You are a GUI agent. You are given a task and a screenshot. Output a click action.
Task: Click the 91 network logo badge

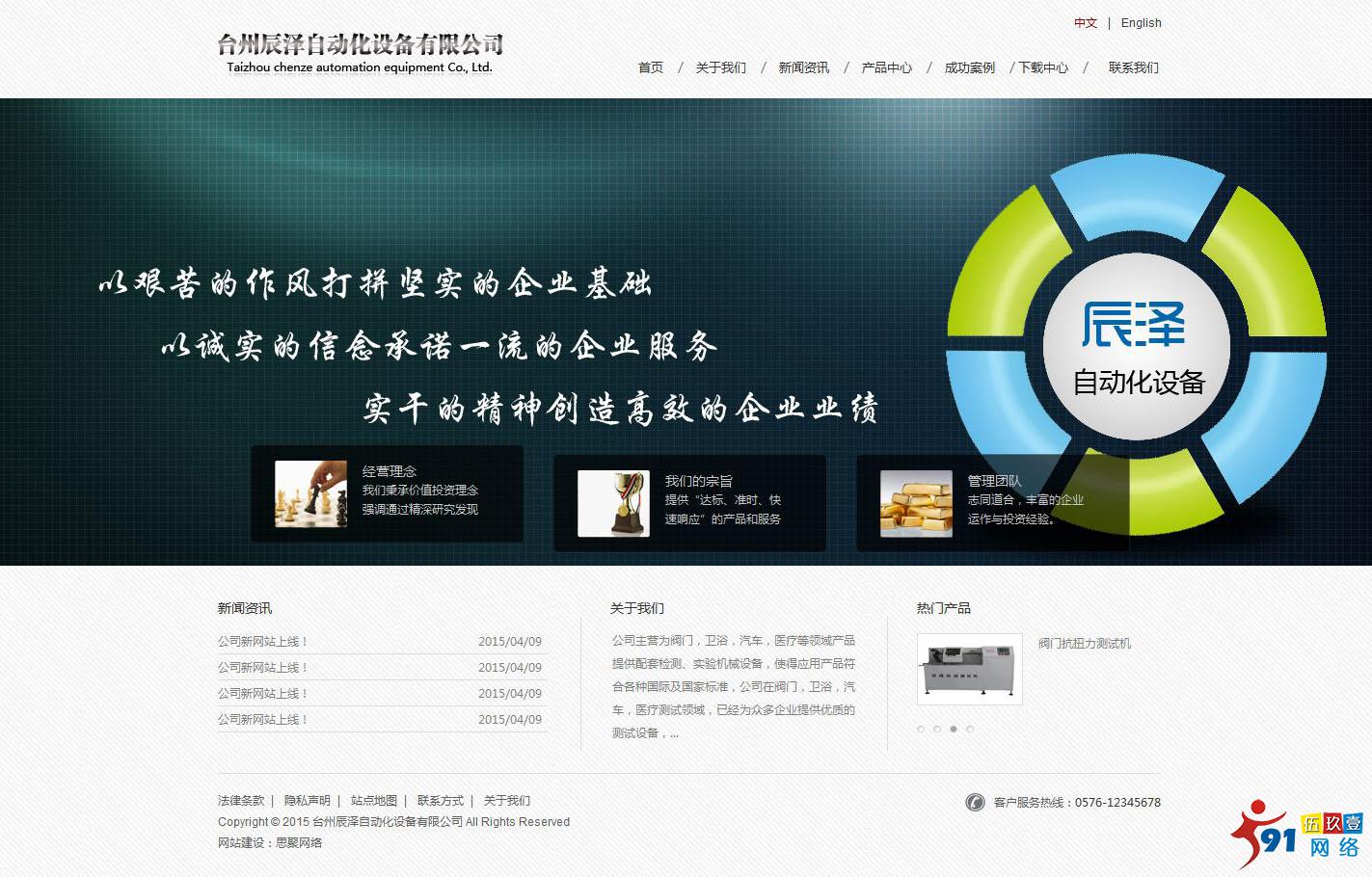coord(1297,834)
